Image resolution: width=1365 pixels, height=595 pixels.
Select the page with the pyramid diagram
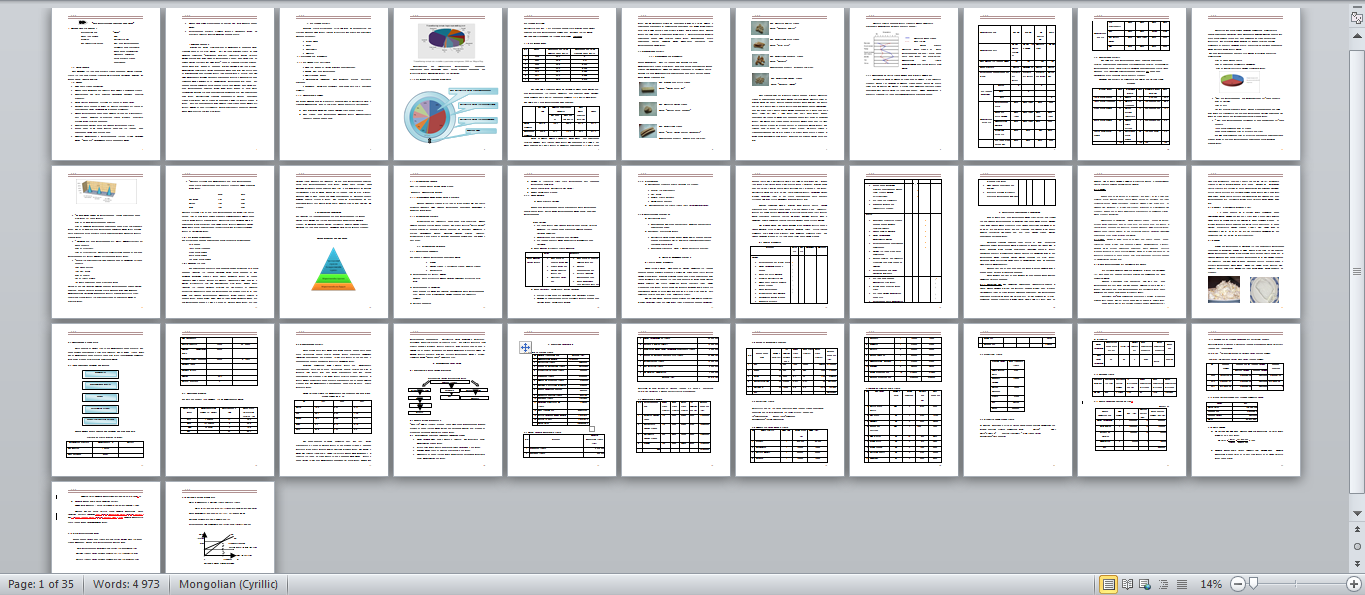click(x=334, y=241)
